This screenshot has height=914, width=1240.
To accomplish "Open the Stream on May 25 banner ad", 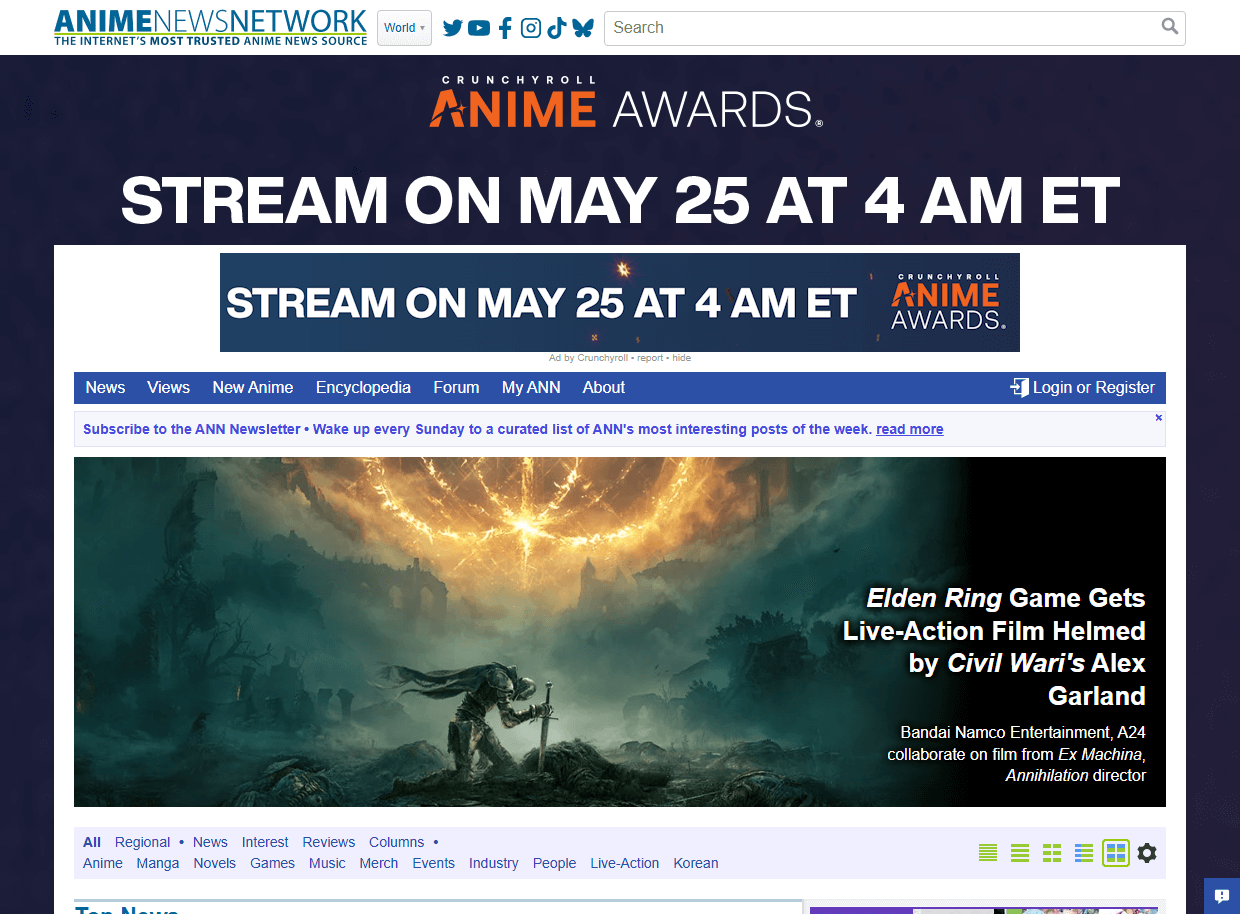I will click(620, 302).
